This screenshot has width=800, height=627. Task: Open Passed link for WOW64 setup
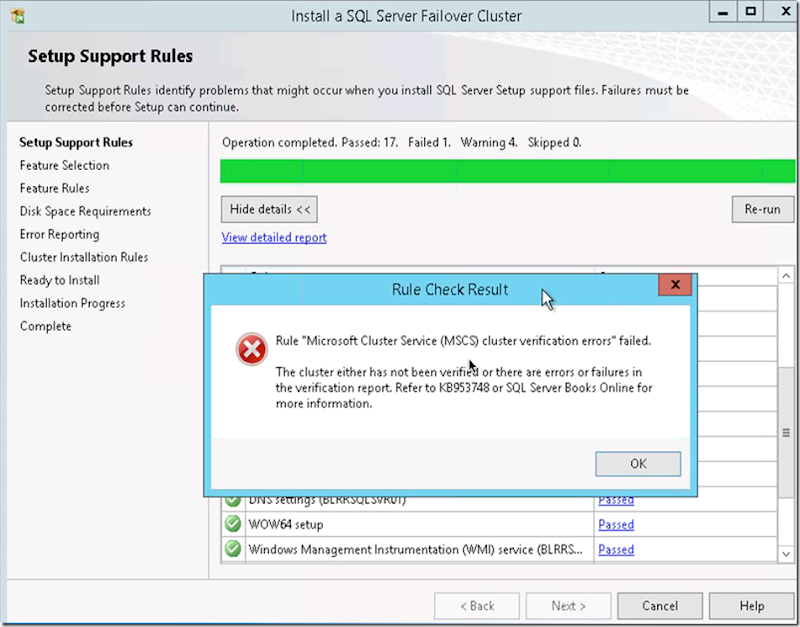616,524
